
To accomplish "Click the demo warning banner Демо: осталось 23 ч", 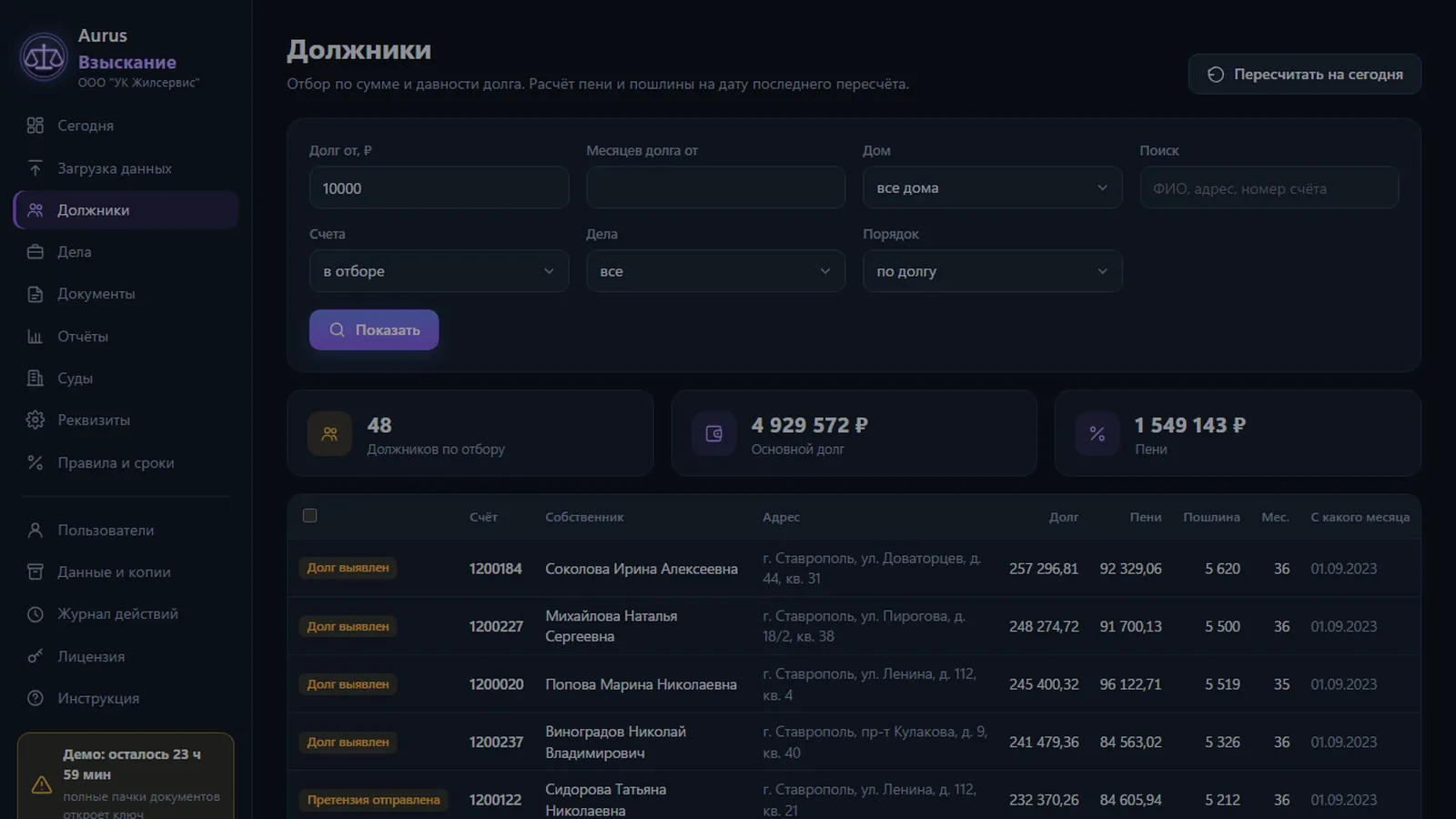I will coord(126,776).
